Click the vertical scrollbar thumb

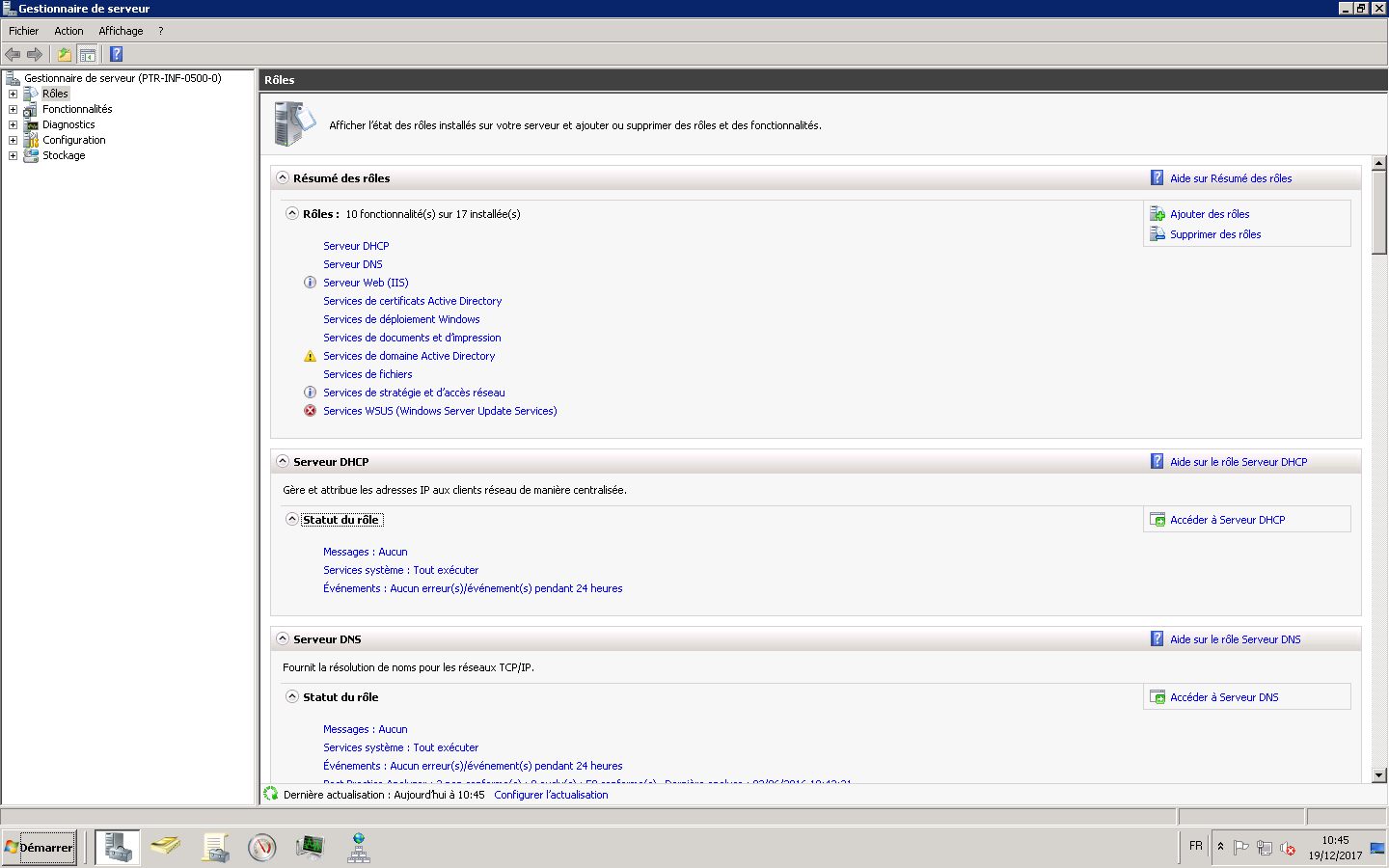click(1378, 212)
